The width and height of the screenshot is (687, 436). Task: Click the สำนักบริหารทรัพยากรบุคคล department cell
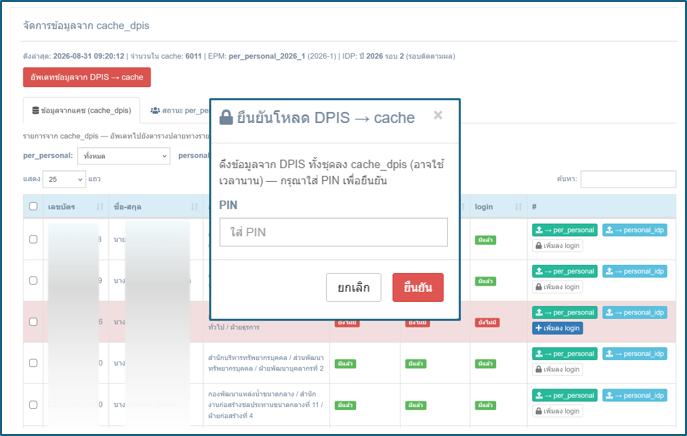point(266,363)
